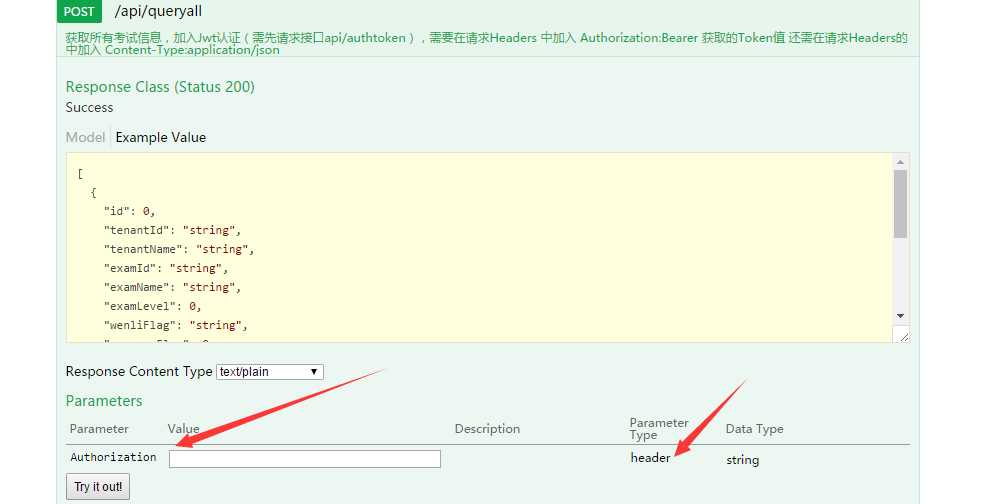Screen dimensions: 981x504
Task: Click the example JSON scrollbar up arrow
Action: [900, 162]
